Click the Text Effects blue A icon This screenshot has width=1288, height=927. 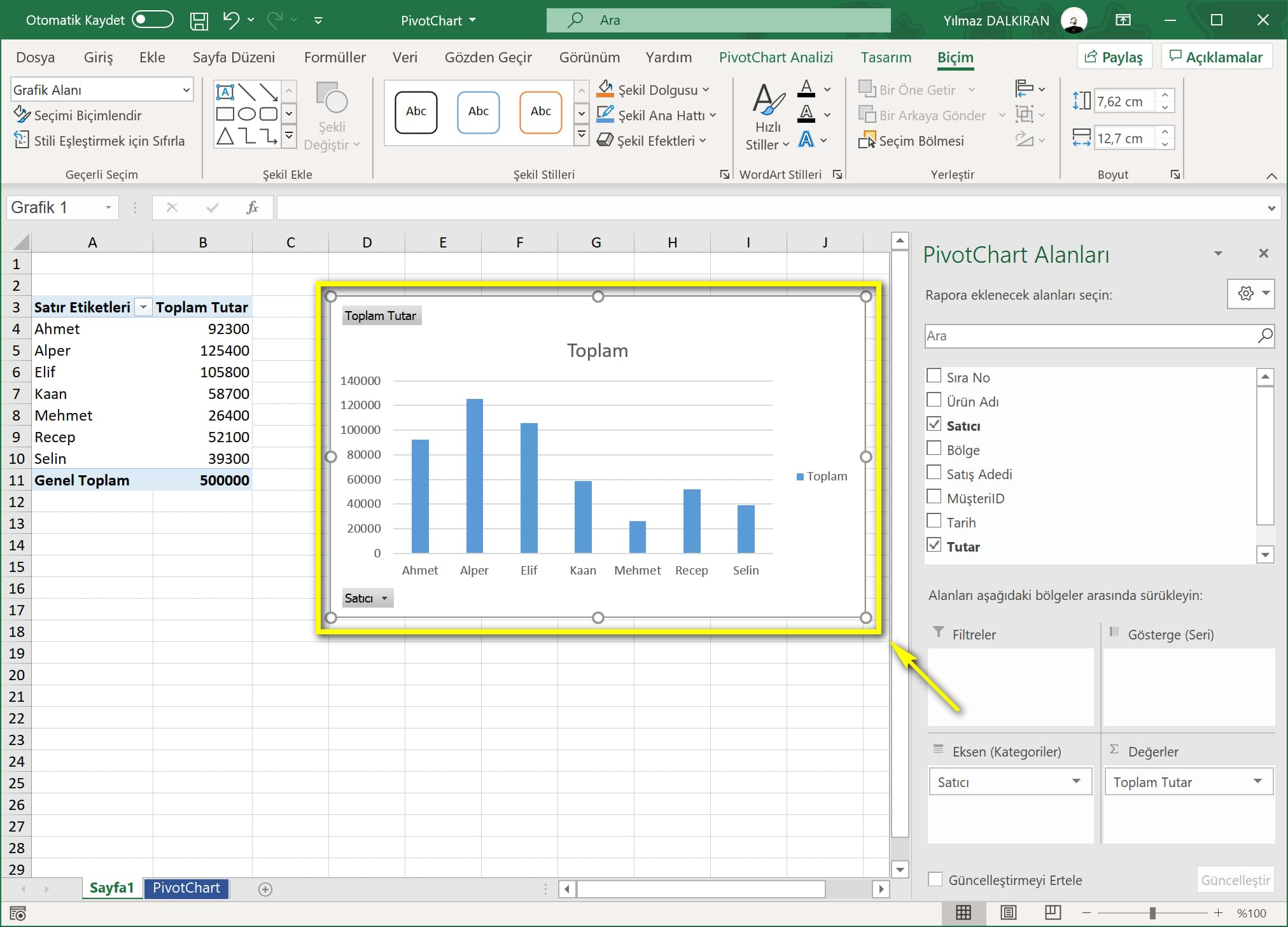(806, 139)
